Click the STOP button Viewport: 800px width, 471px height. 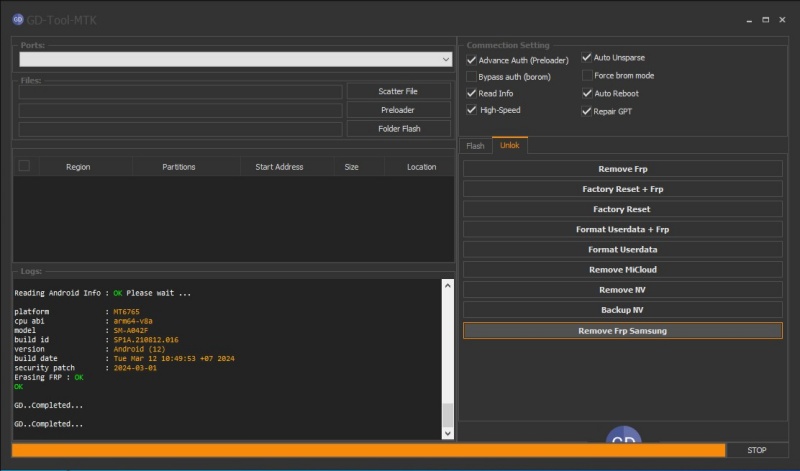(x=757, y=450)
